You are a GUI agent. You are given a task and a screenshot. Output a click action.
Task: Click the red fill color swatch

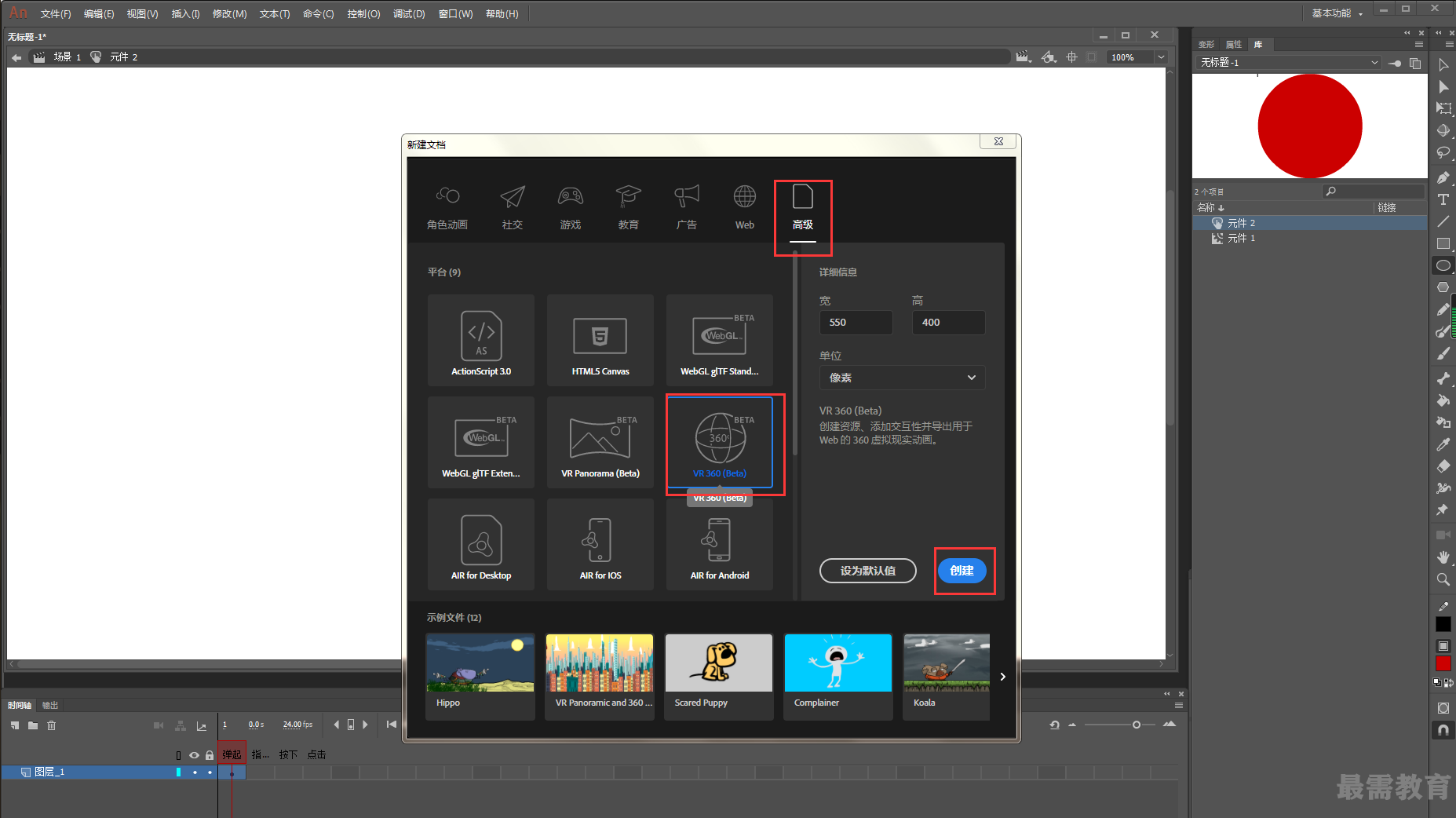coord(1443,663)
